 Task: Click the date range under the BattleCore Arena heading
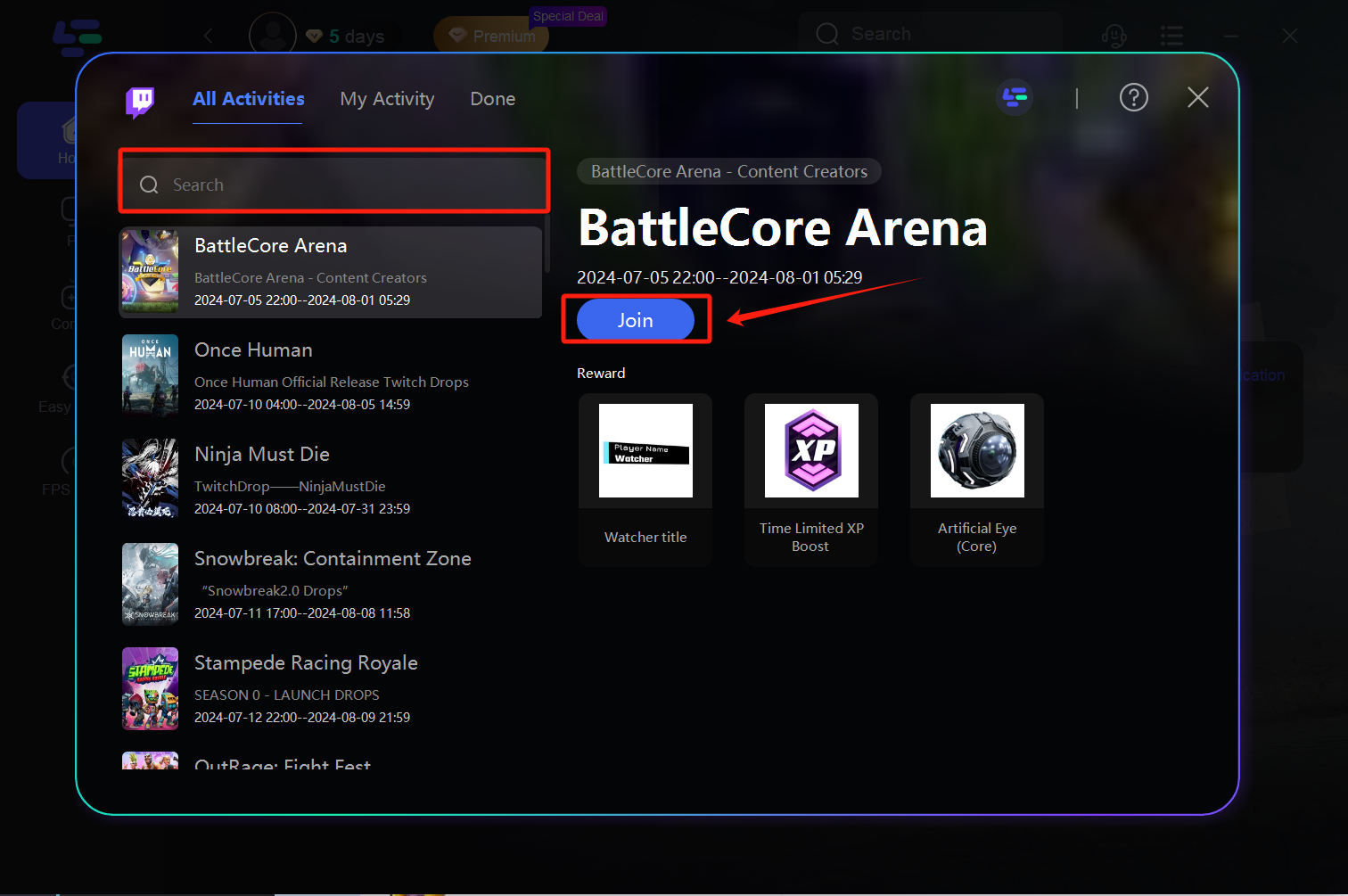click(x=719, y=277)
